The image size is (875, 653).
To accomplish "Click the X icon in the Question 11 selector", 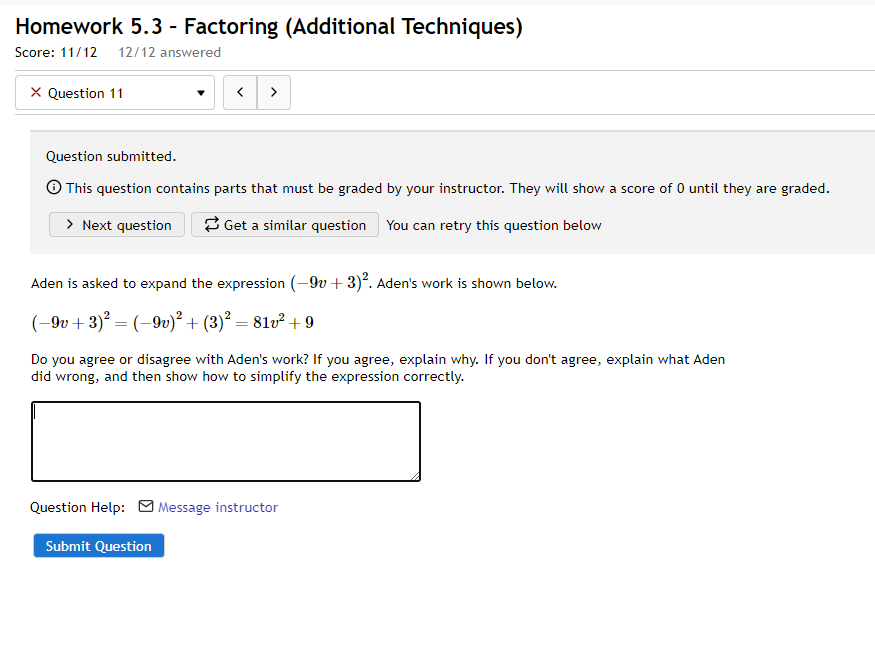I will [35, 92].
